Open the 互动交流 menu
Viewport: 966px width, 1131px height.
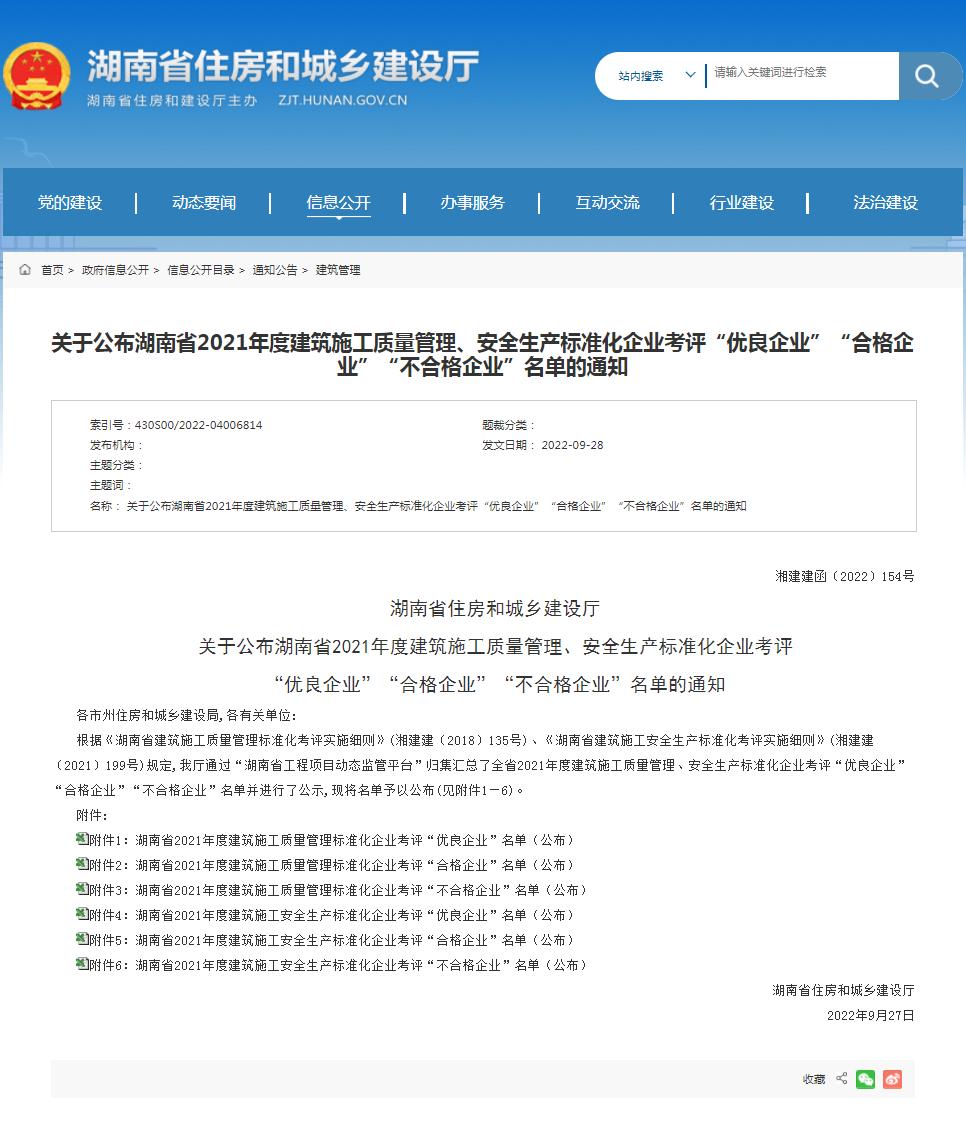click(607, 203)
